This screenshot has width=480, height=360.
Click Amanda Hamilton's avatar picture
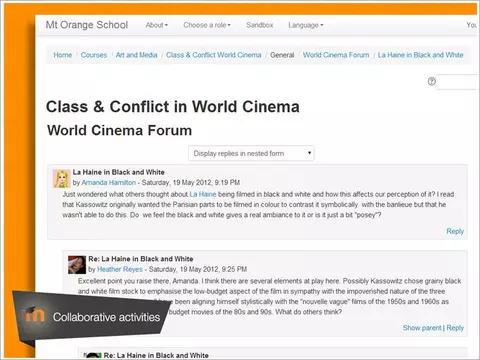[61, 179]
